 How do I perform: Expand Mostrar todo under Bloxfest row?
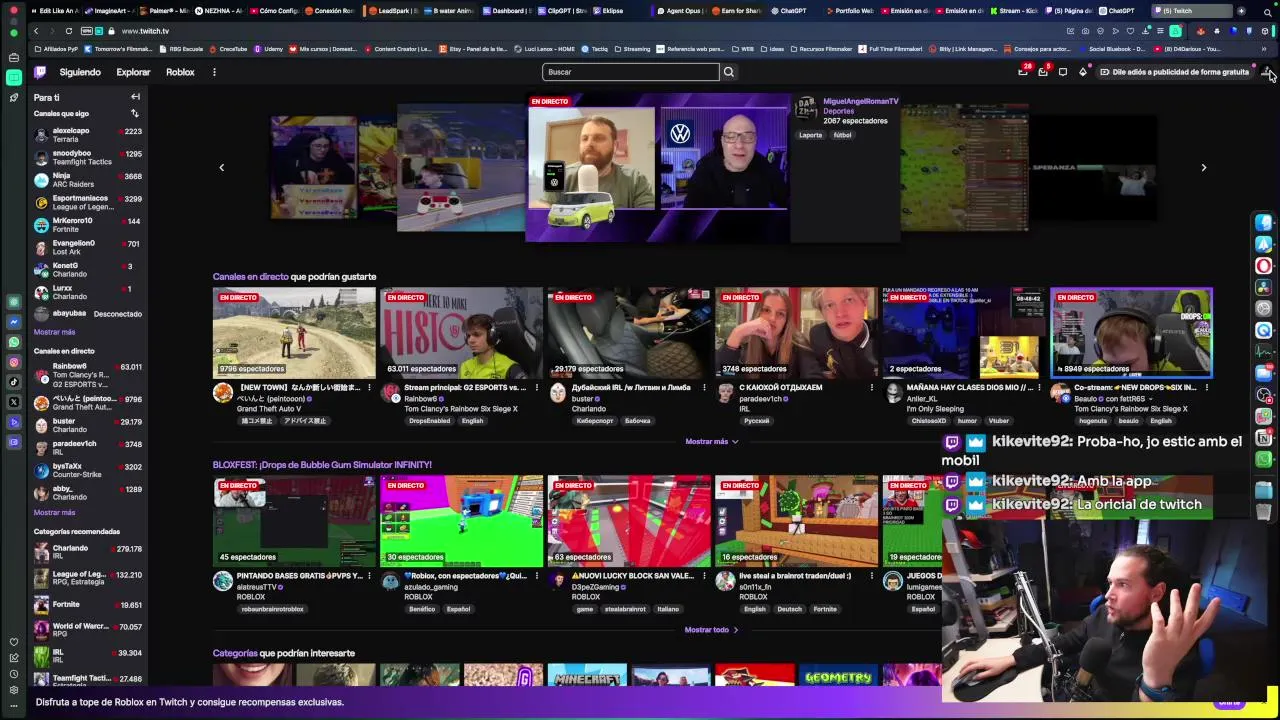click(x=711, y=630)
